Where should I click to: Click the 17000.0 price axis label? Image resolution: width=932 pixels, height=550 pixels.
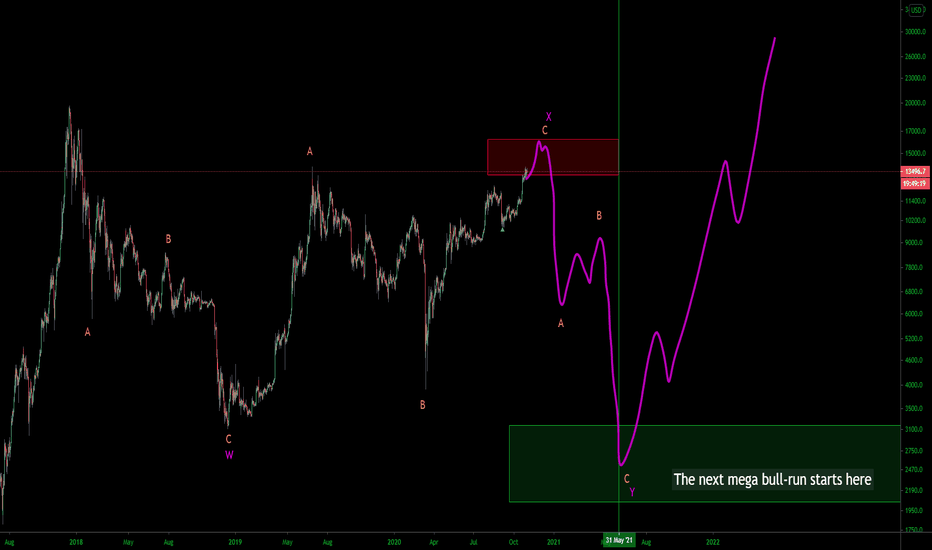coord(915,131)
